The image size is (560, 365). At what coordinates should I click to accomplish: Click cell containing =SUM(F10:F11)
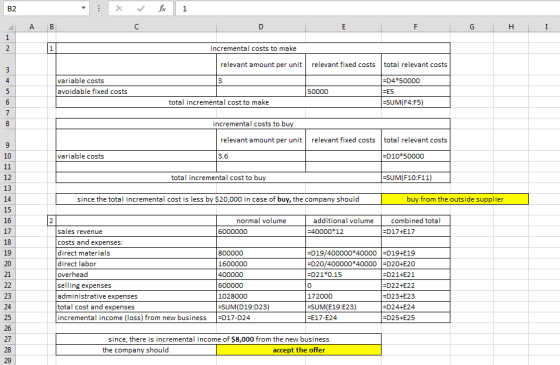pos(416,178)
